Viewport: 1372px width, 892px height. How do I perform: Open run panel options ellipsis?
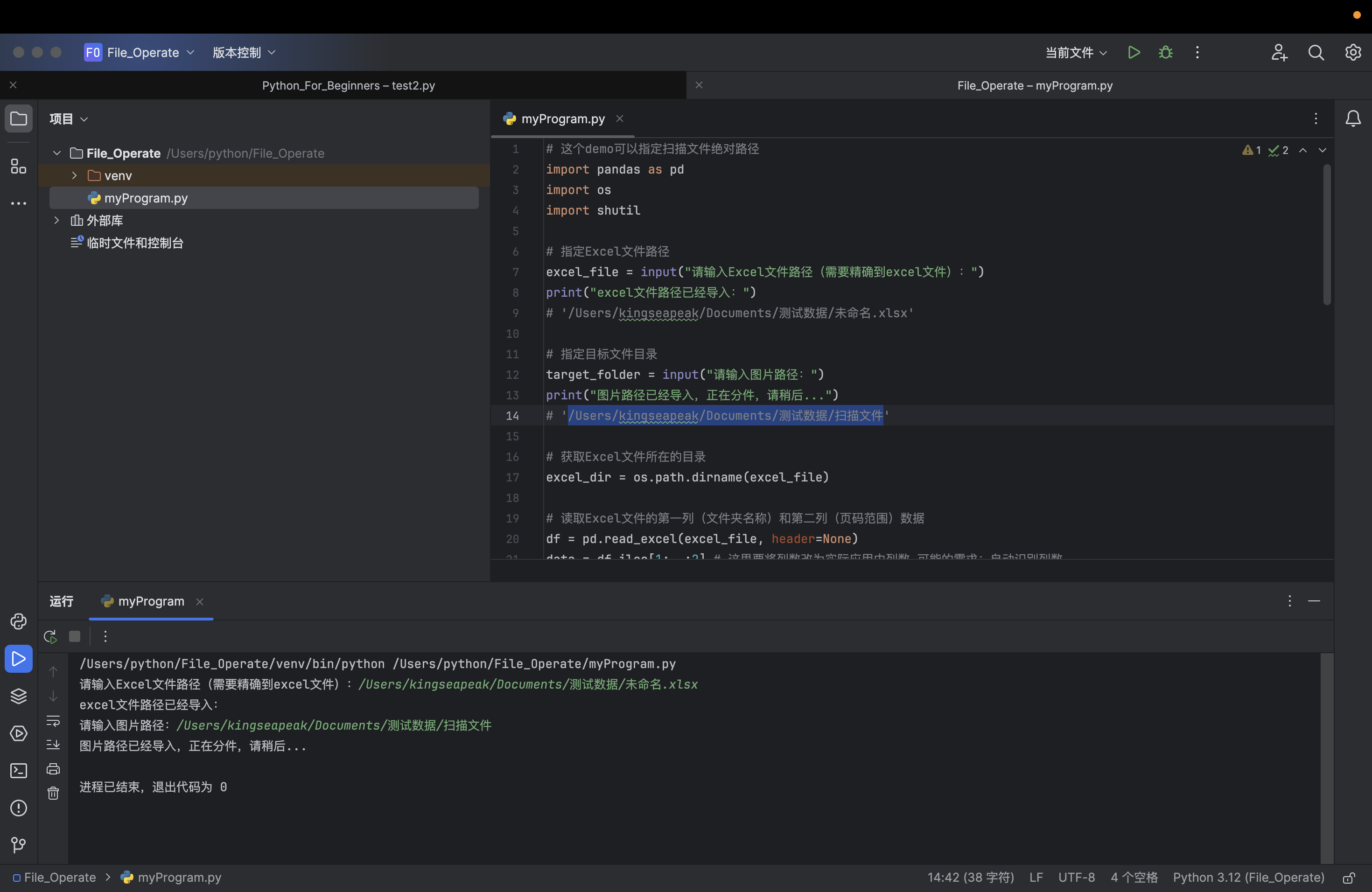1289,601
